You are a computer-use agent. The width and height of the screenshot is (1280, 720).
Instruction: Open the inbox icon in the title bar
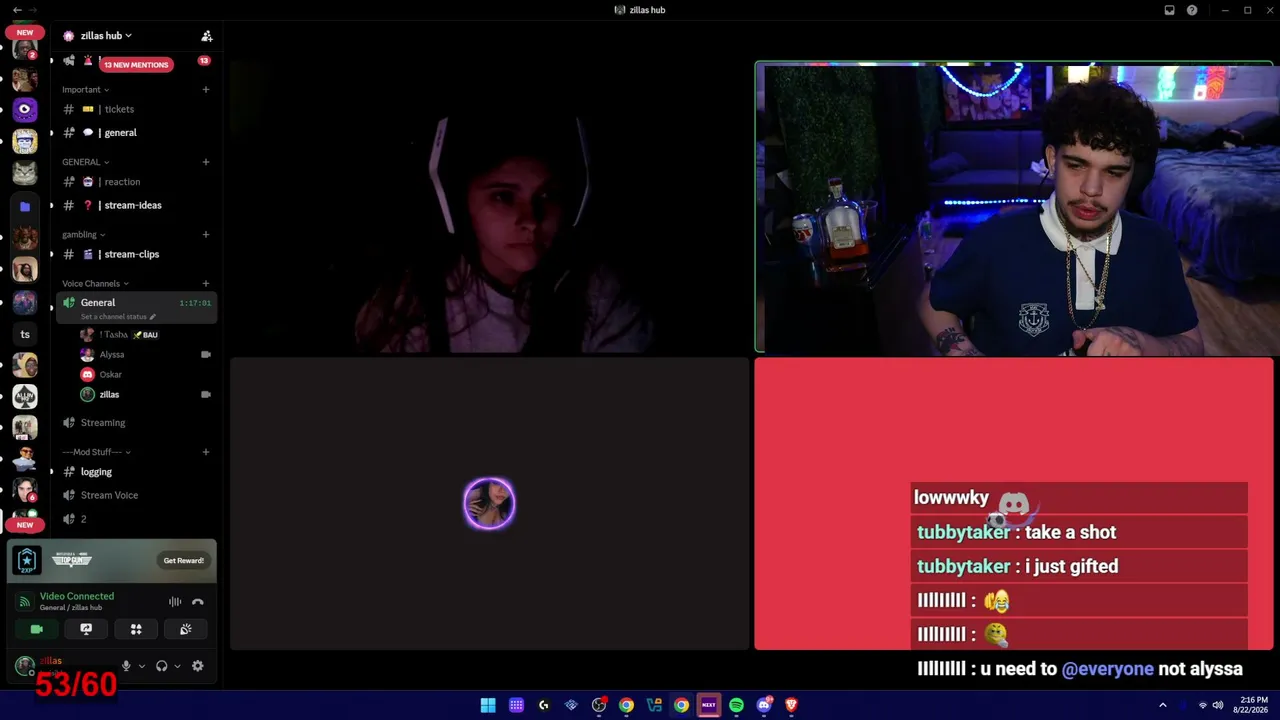click(1169, 10)
